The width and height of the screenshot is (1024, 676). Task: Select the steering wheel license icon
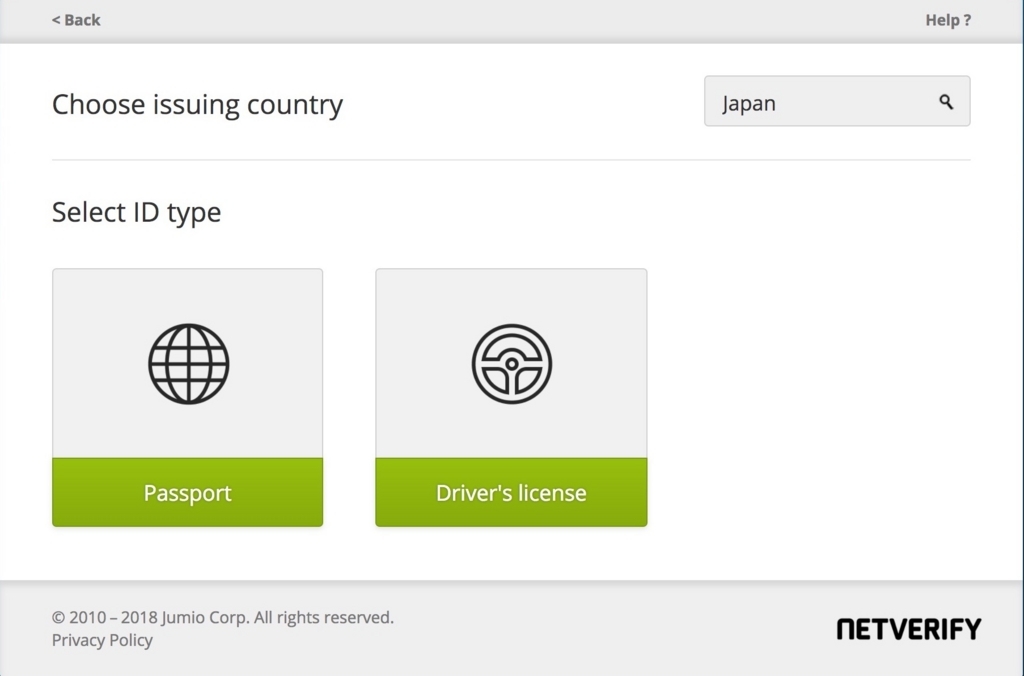[x=511, y=364]
